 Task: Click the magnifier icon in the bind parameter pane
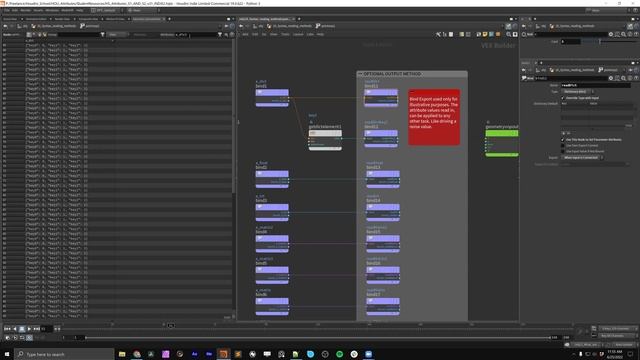(x=623, y=78)
